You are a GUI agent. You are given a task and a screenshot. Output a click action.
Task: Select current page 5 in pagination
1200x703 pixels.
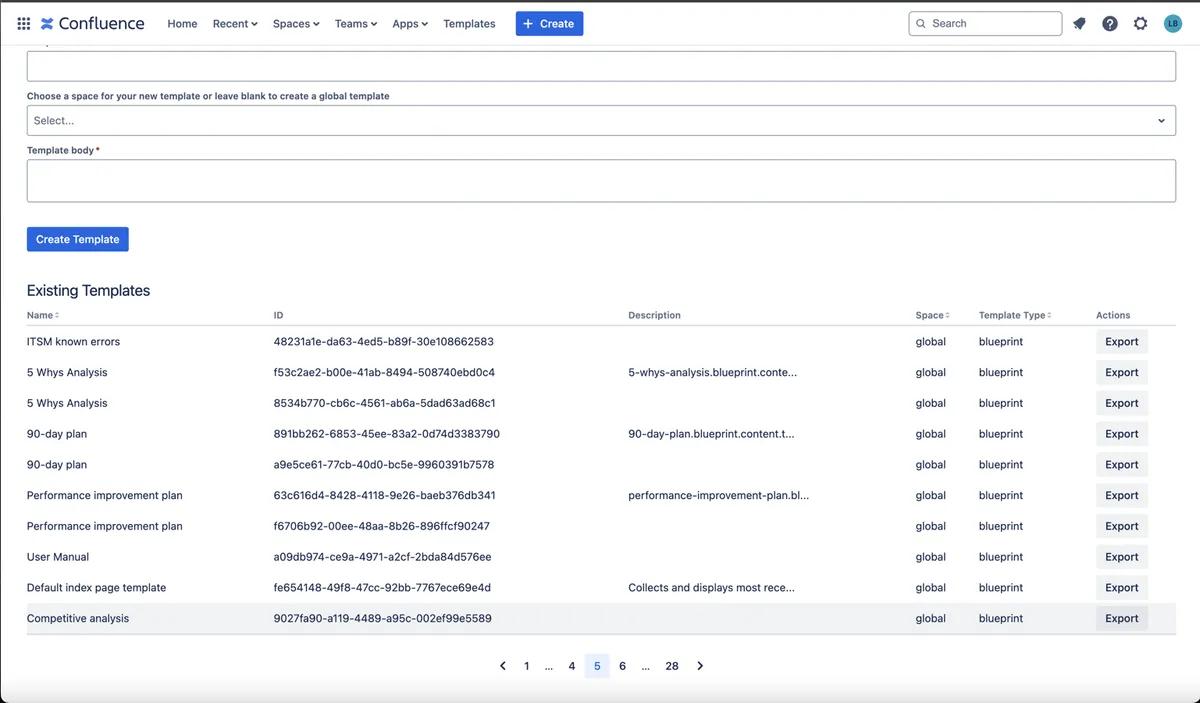tap(597, 666)
